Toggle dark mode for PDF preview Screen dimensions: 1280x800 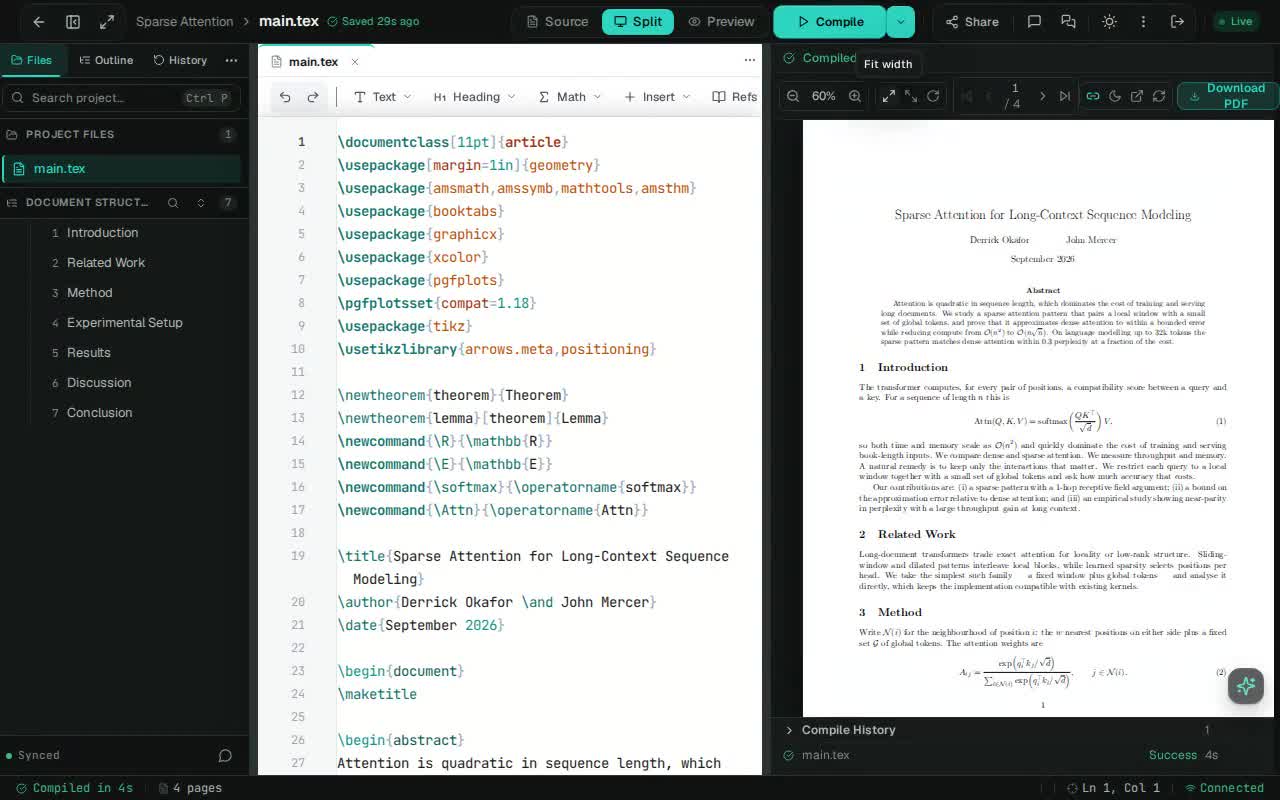(x=1115, y=96)
